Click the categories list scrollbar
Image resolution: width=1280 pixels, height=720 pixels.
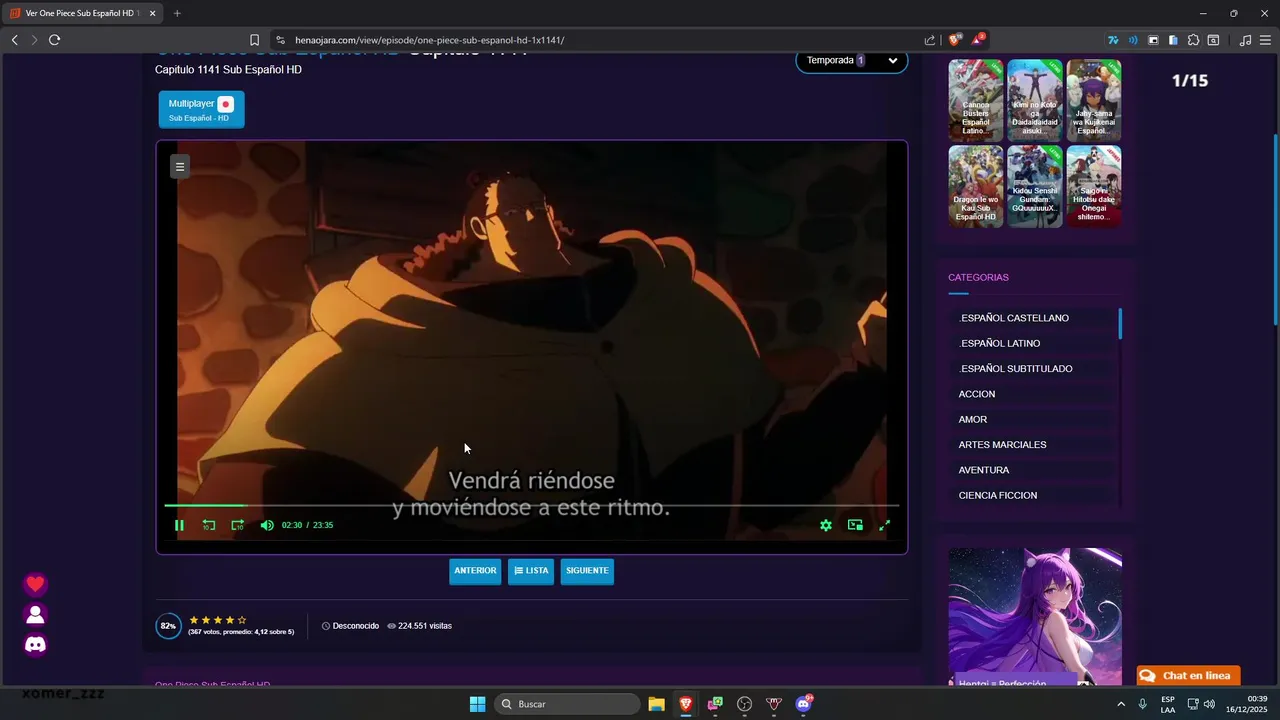click(1120, 324)
